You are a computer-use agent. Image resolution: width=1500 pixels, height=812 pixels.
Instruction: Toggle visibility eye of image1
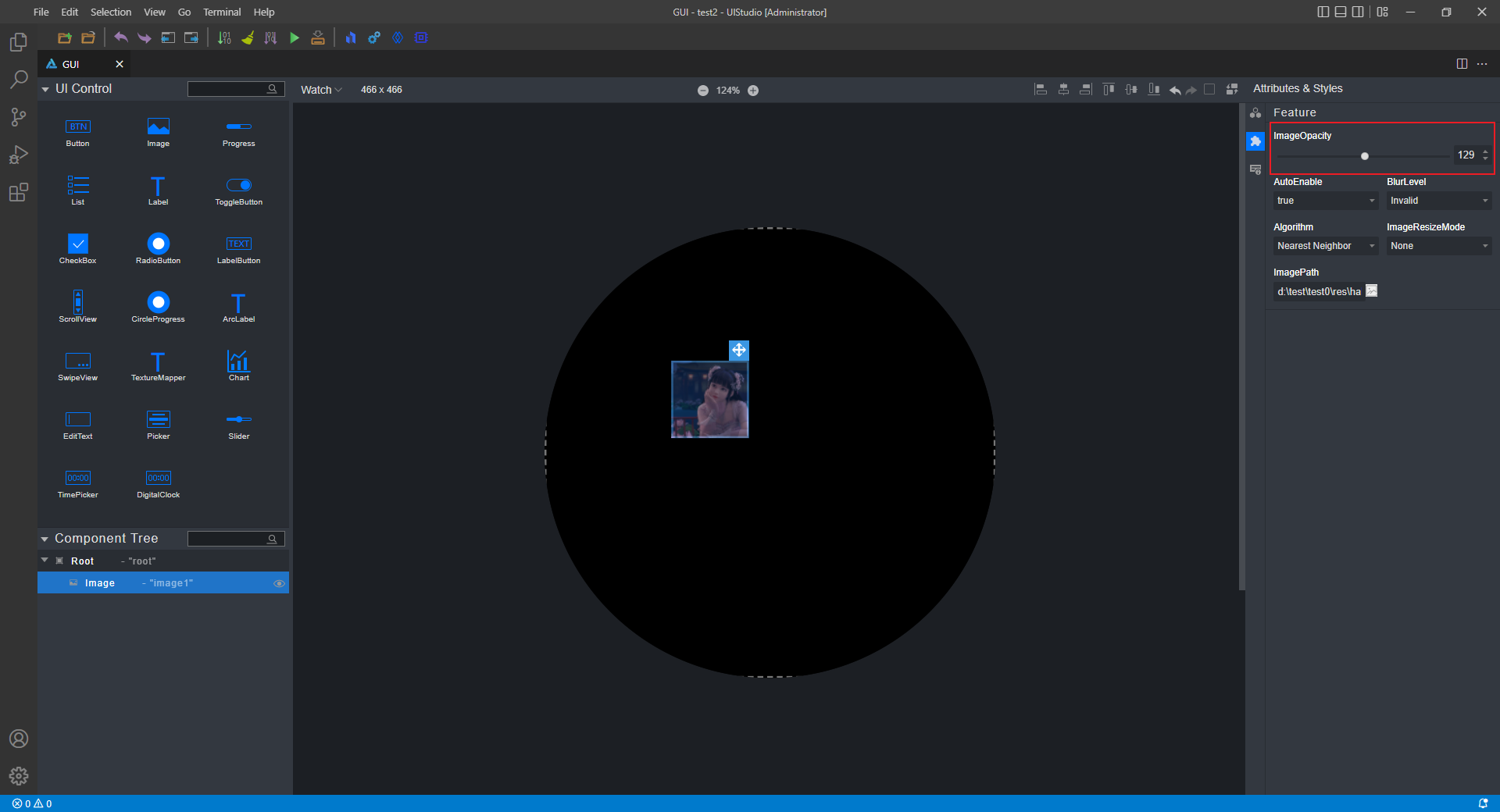[279, 583]
